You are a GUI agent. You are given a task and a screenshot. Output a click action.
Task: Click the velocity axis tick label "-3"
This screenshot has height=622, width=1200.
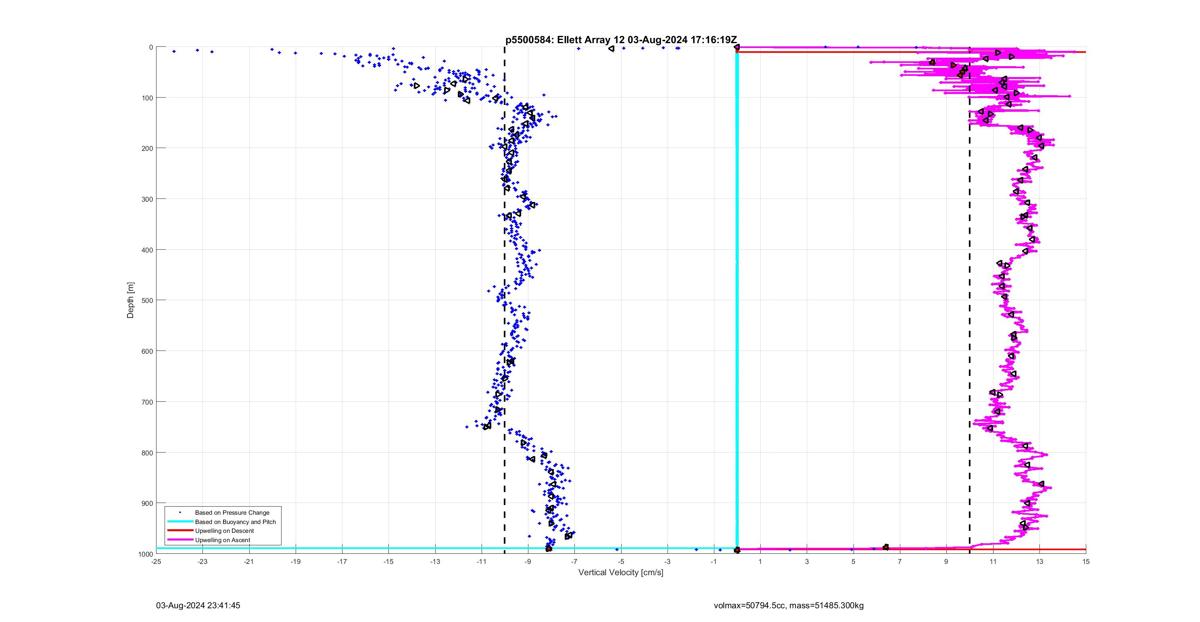tap(667, 562)
